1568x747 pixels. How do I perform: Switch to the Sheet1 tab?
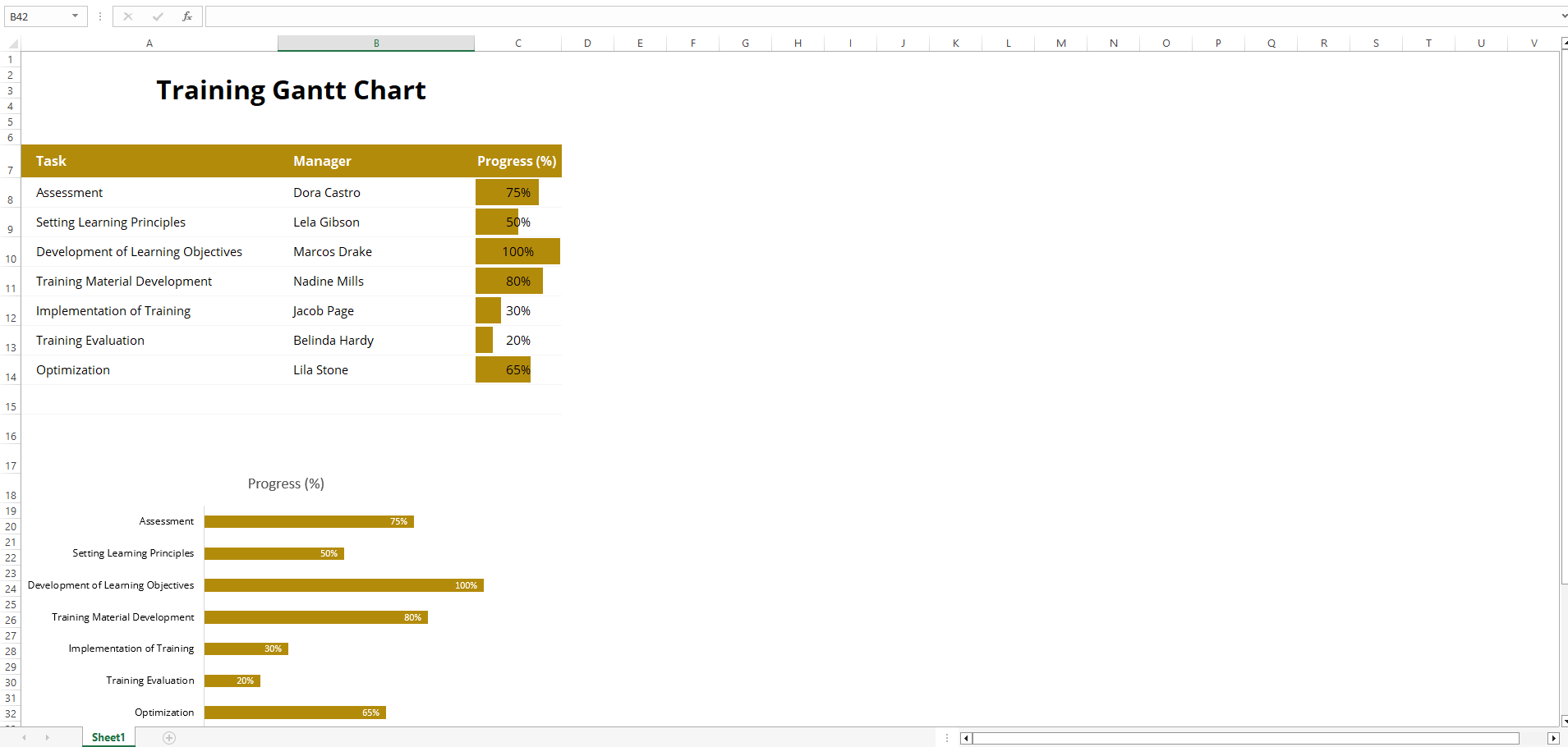pos(108,738)
